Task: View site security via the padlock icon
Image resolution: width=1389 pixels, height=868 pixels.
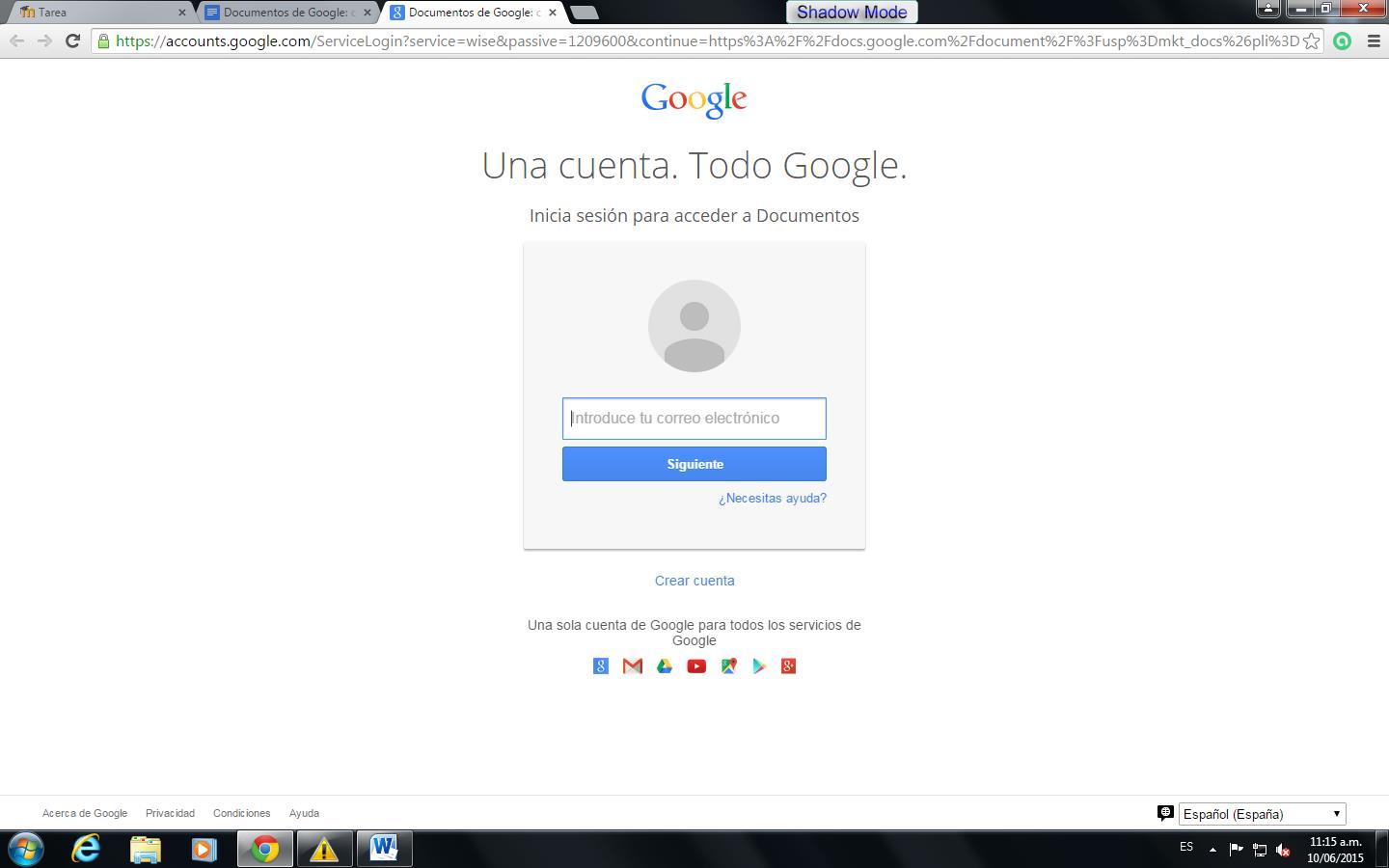Action: tap(104, 41)
